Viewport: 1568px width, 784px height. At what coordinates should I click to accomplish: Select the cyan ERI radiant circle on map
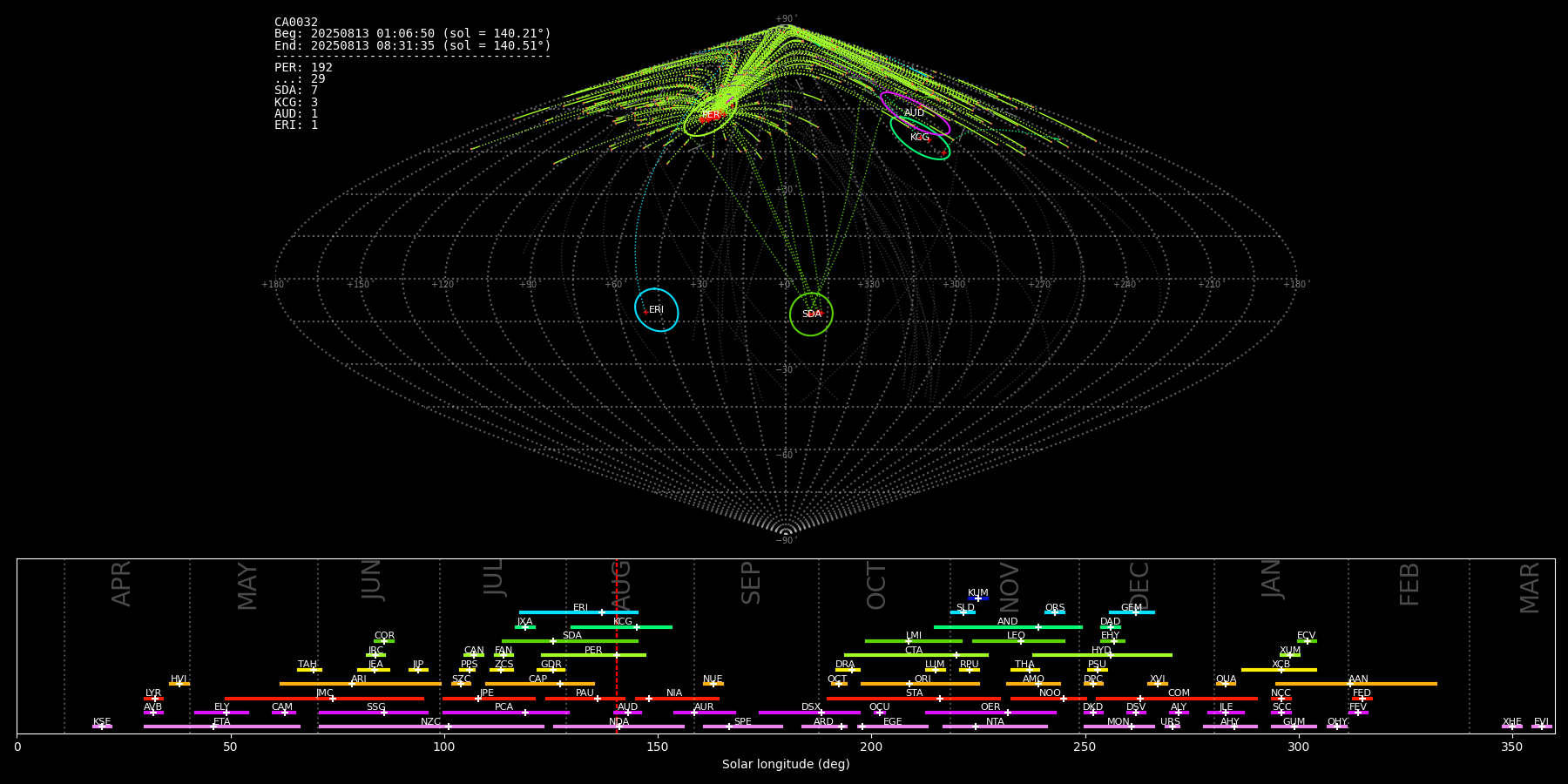pos(657,310)
